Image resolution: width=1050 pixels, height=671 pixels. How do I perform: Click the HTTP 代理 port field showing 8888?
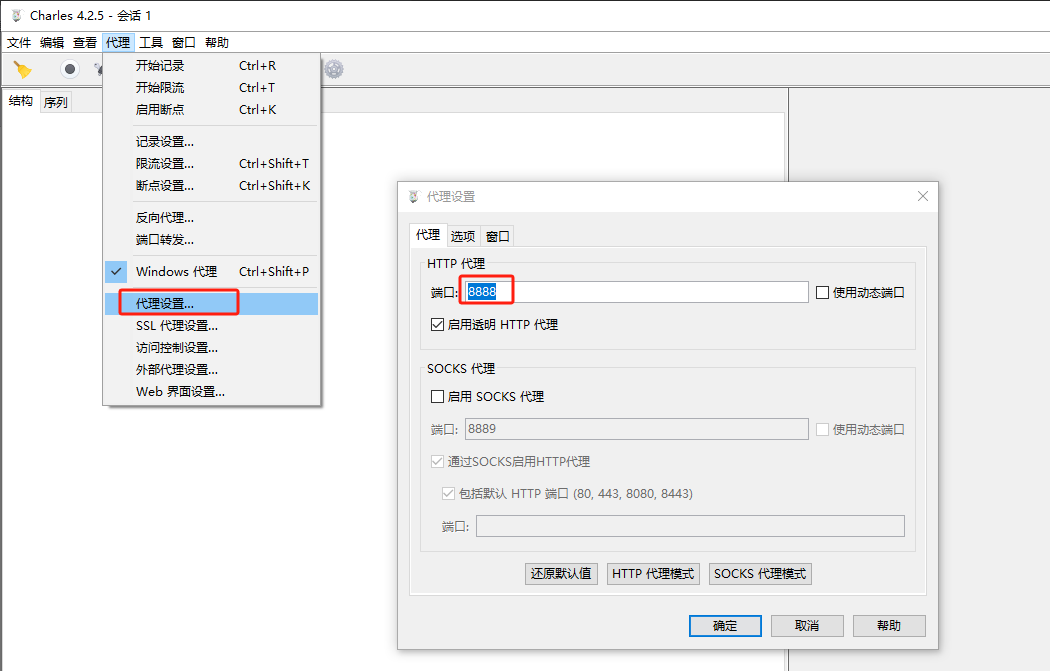[636, 292]
